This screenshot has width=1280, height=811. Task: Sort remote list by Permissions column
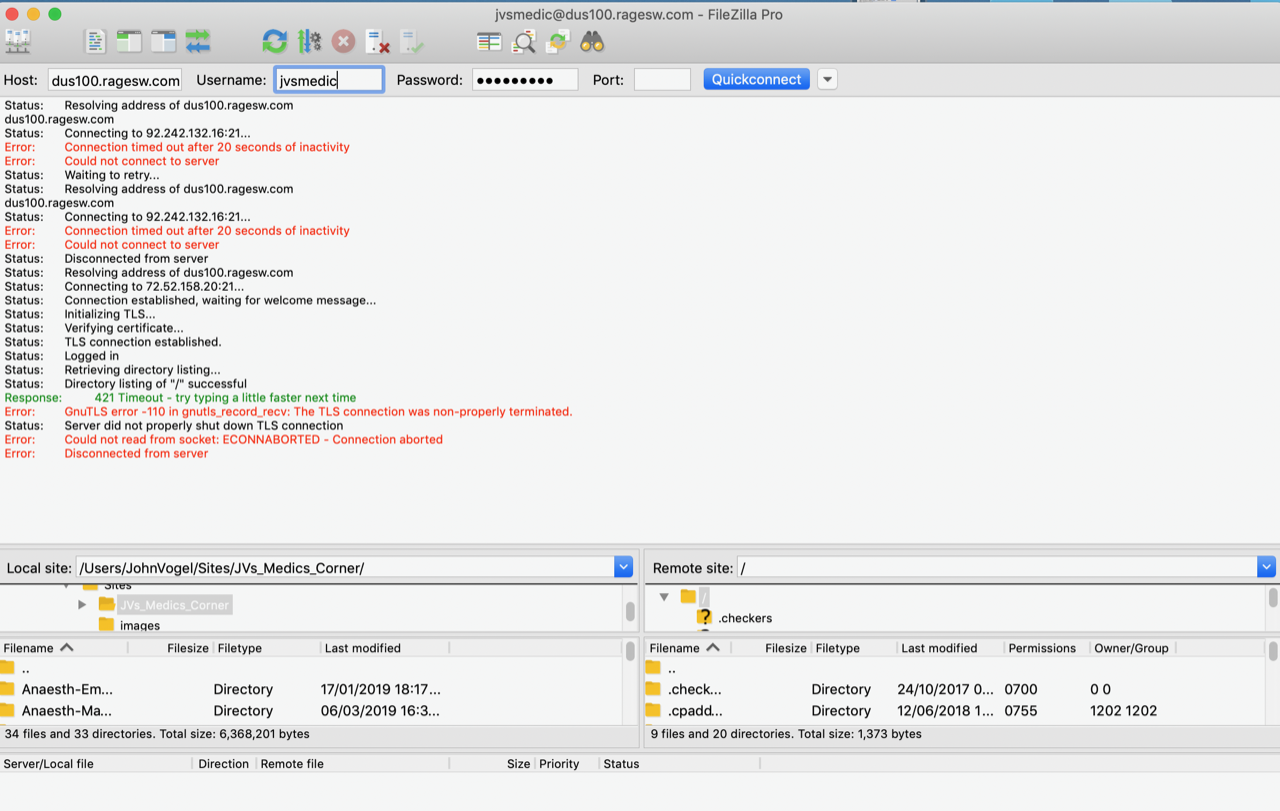click(1045, 648)
